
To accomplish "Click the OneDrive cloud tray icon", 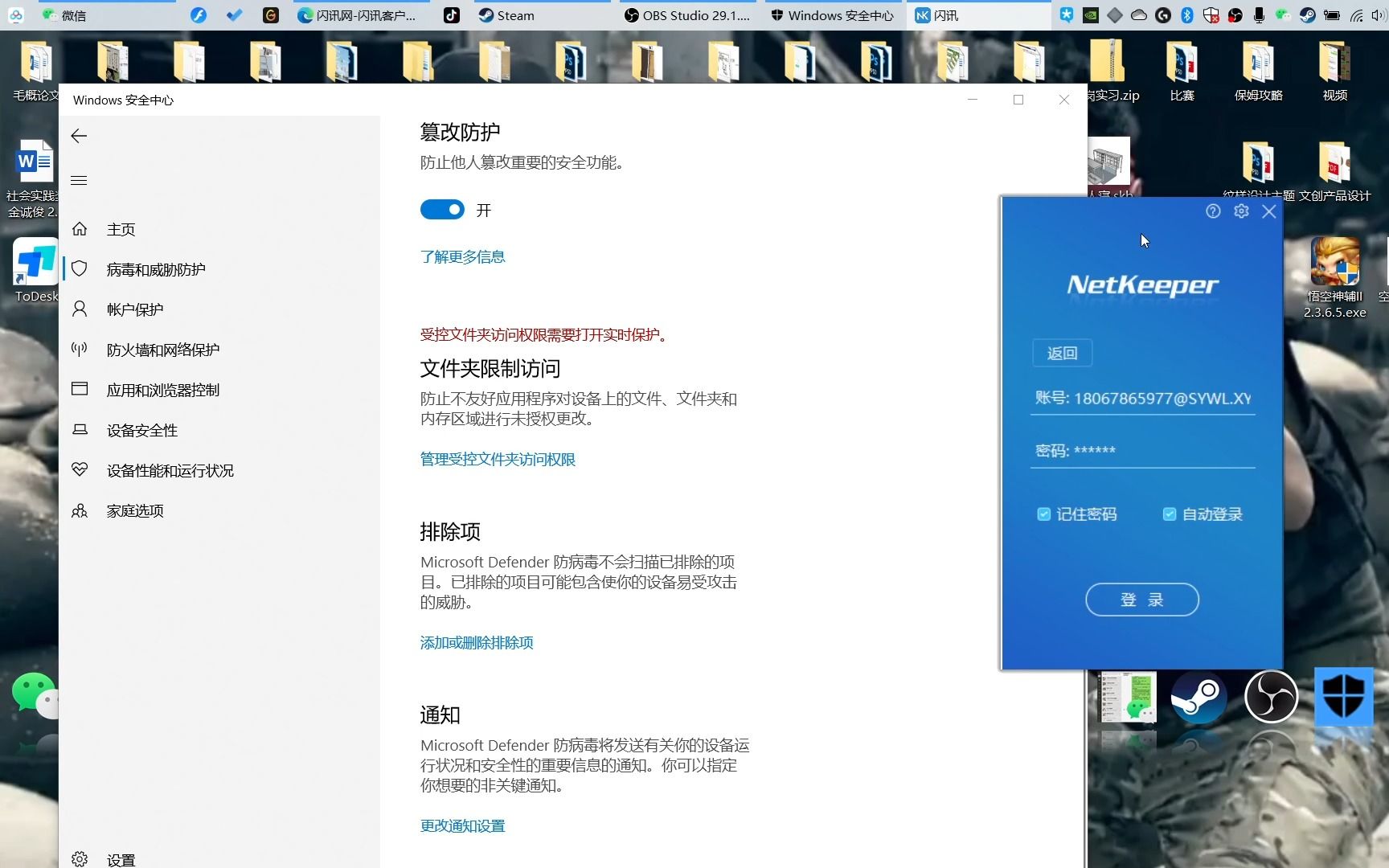I will (x=1138, y=15).
